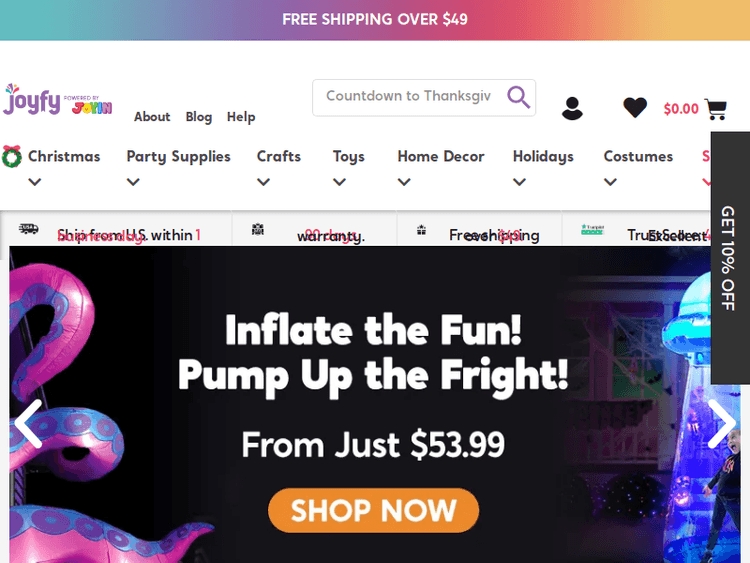This screenshot has height=563, width=750.
Task: Expand the Toys menu chevron
Action: [x=339, y=182]
